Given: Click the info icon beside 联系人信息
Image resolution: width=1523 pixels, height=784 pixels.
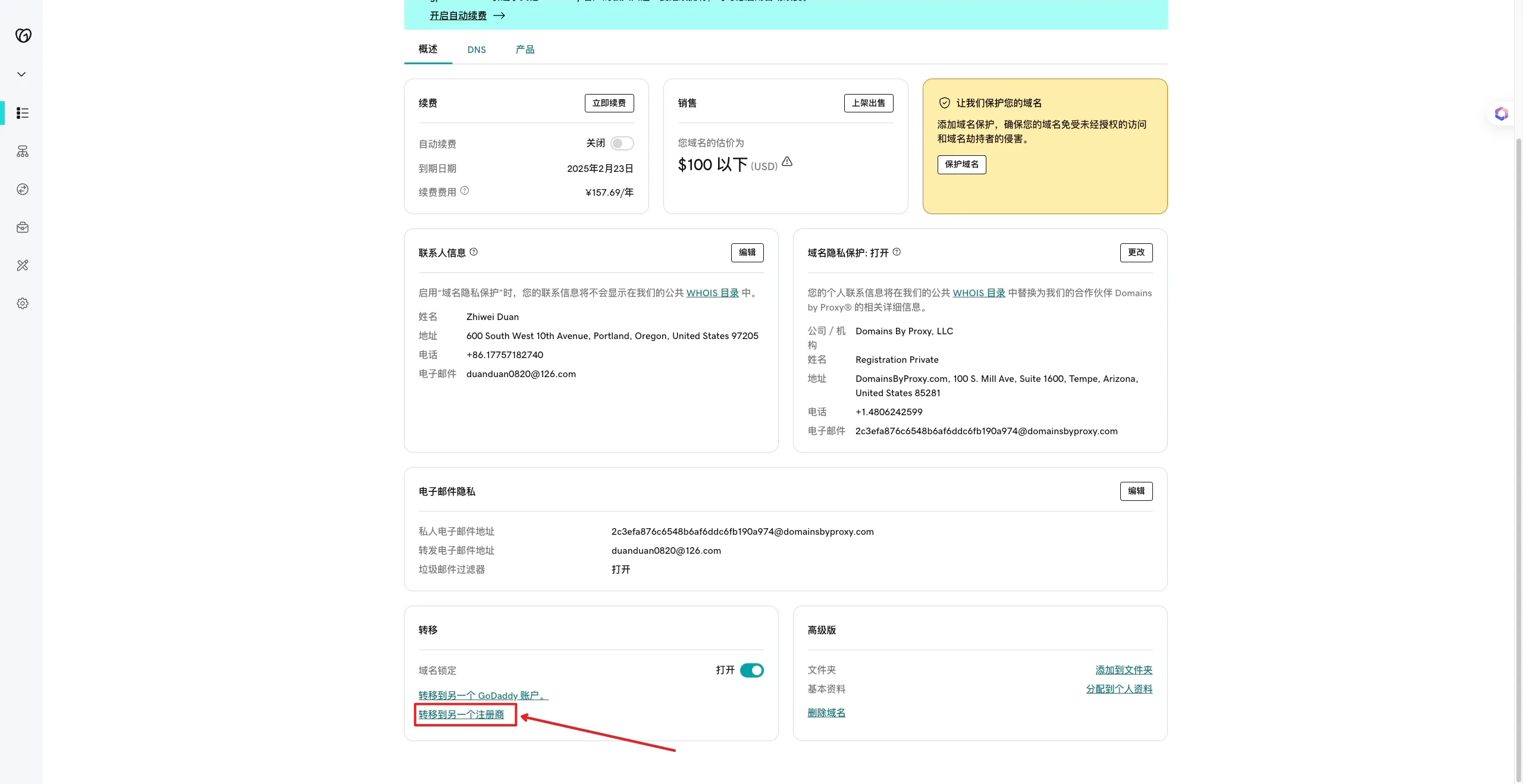Looking at the screenshot, I should pyautogui.click(x=474, y=252).
